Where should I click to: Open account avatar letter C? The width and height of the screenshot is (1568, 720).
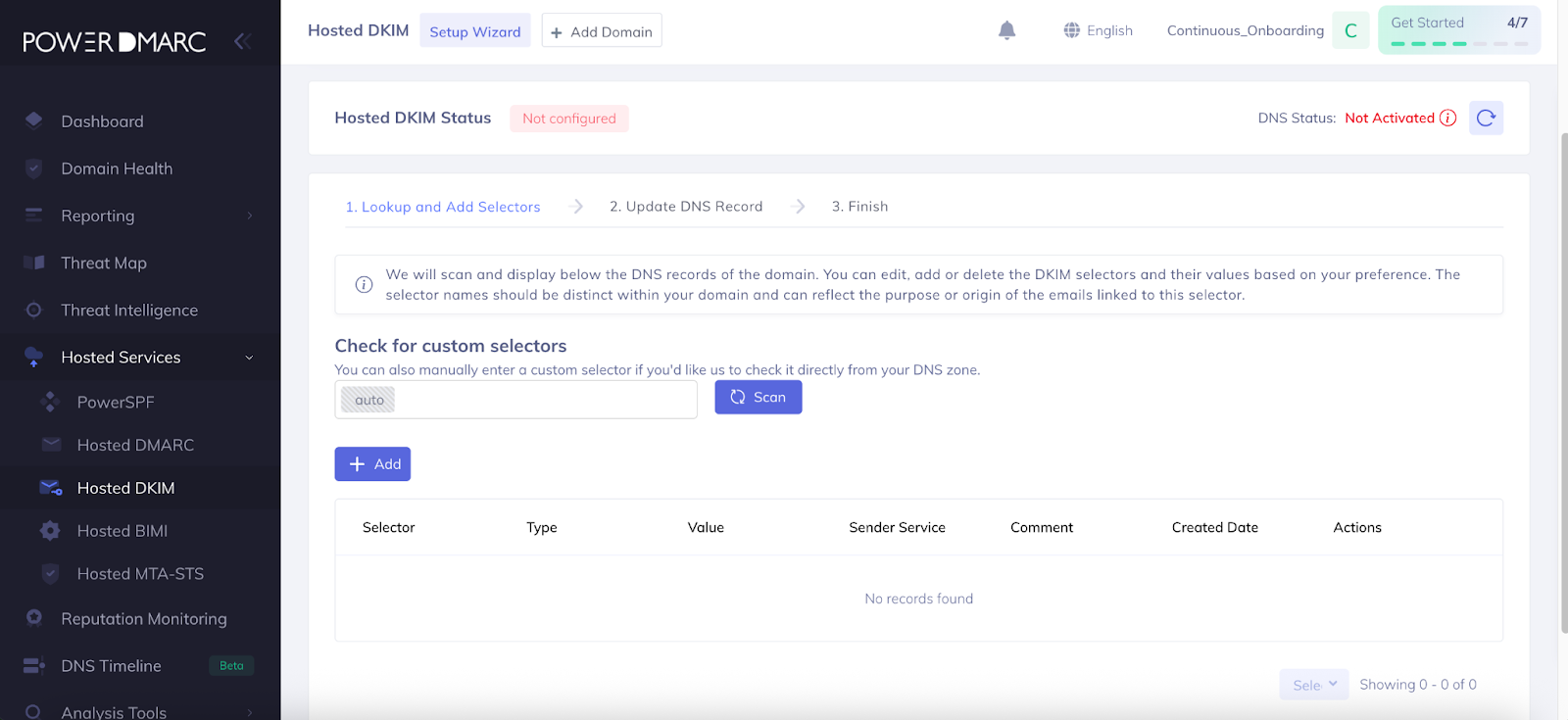pos(1350,30)
